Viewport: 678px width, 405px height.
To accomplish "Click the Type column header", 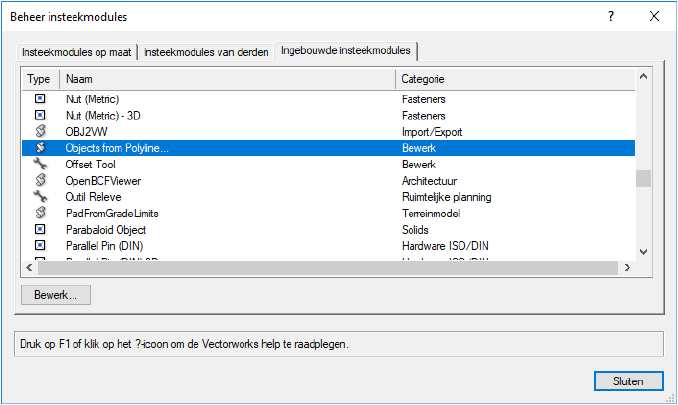I will 40,78.
